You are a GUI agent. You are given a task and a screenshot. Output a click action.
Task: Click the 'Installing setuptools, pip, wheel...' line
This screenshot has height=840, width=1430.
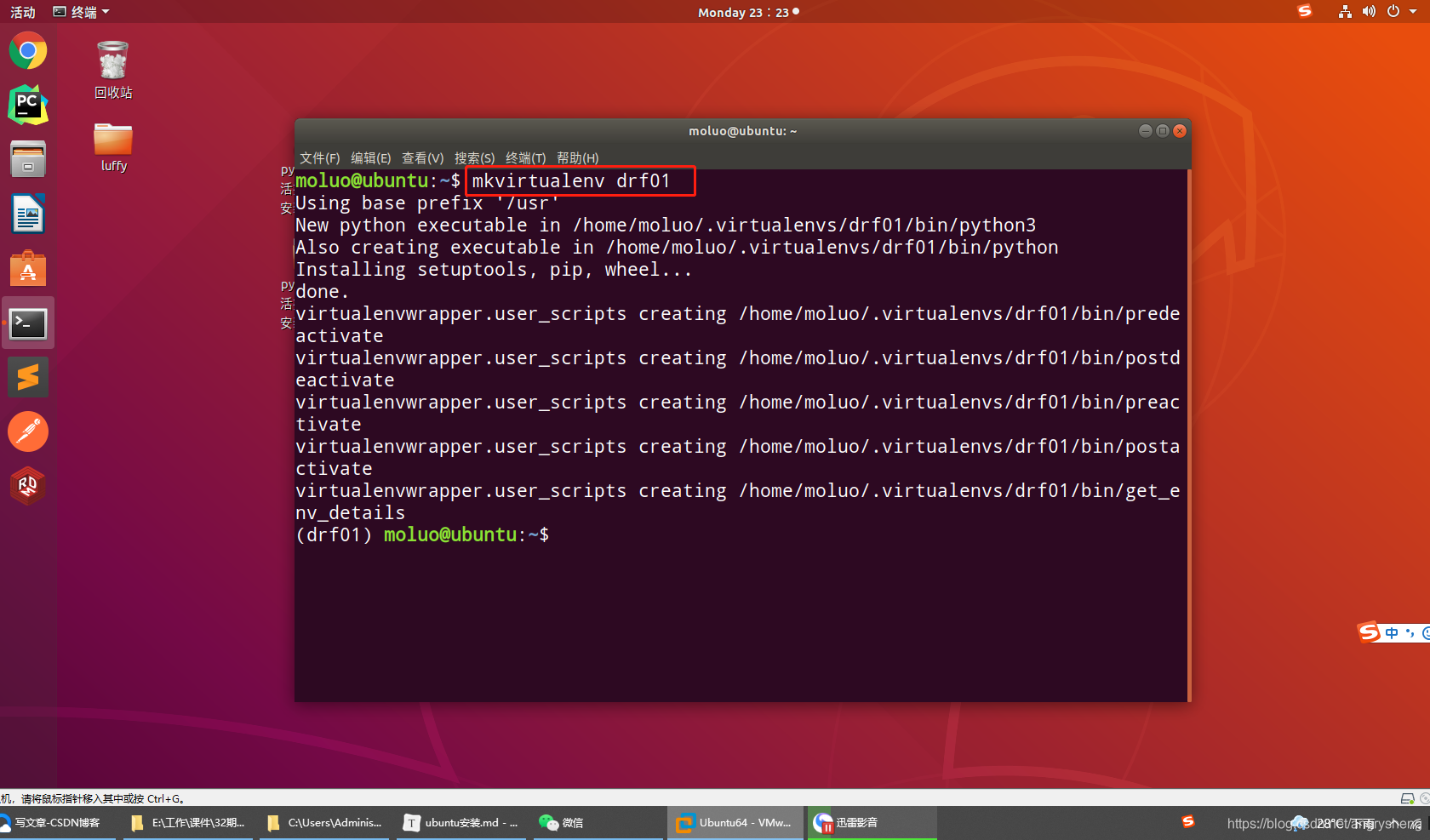coord(494,270)
